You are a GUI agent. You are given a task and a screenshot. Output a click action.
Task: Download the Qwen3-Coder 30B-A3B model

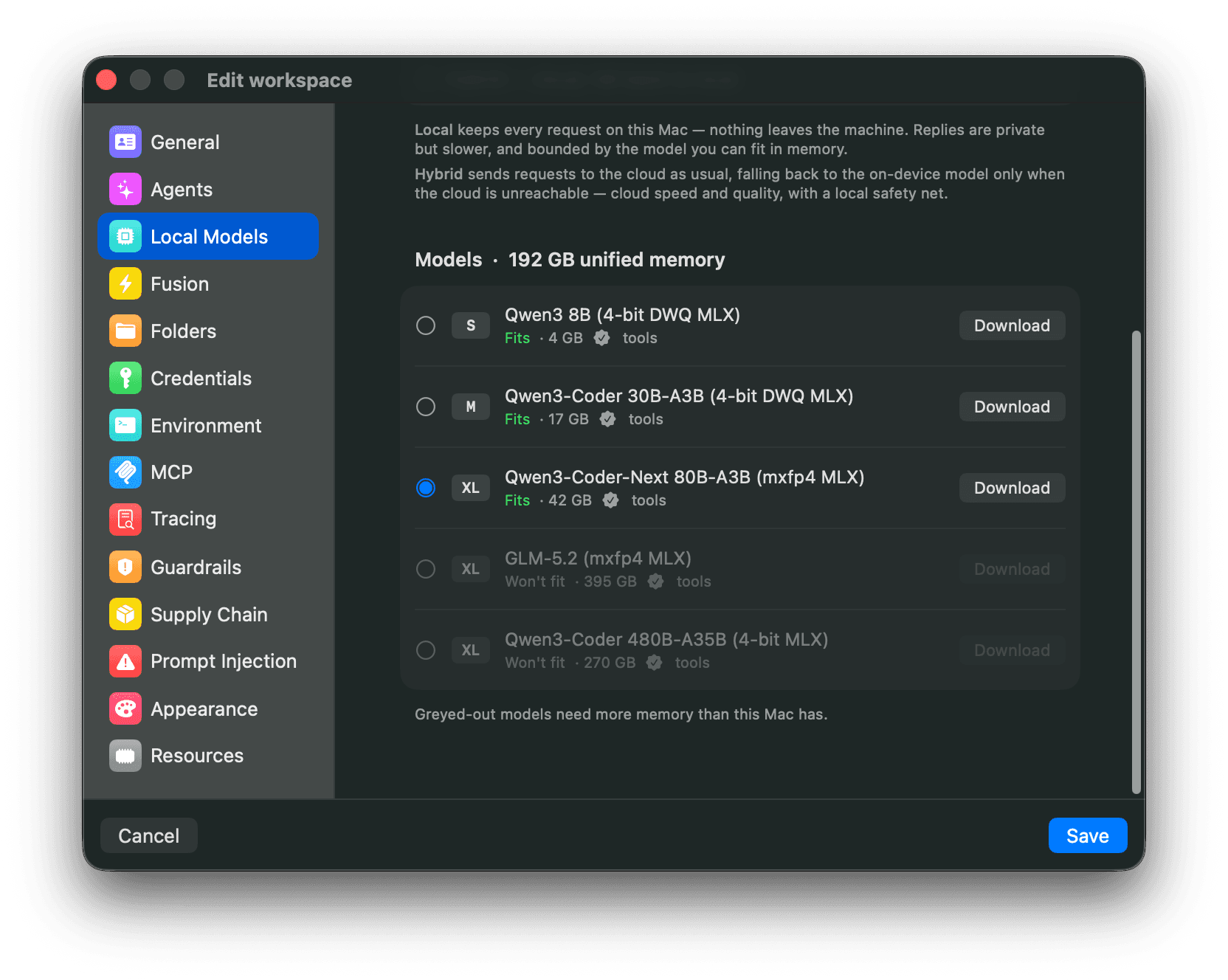(x=1012, y=407)
